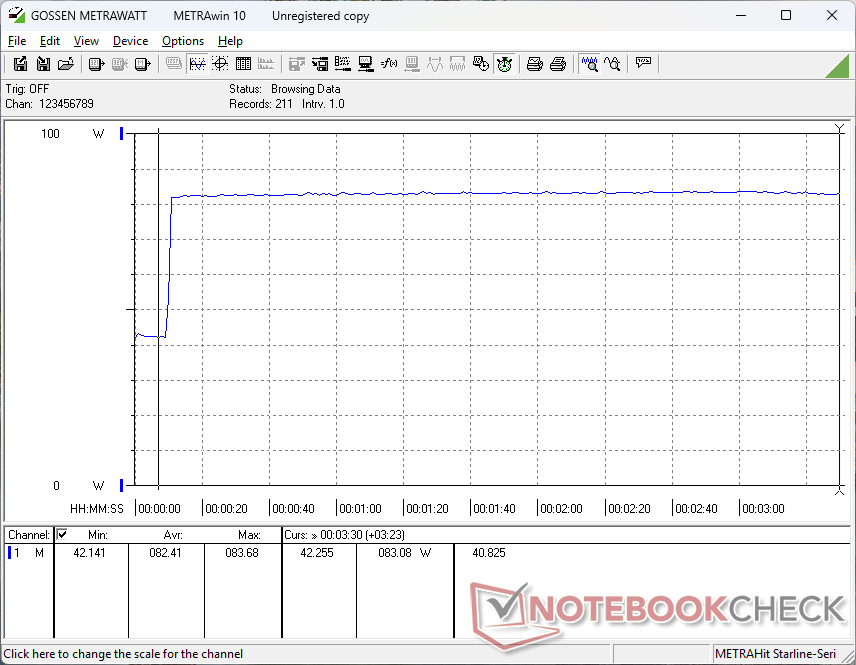Viewport: 856px width, 665px height.
Task: Show the data table view icon
Action: point(243,64)
